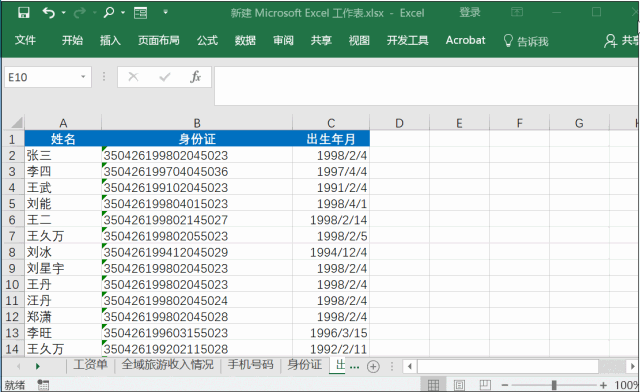Switch to the 工资单 sheet tab
This screenshot has width=640, height=392.
coord(90,364)
